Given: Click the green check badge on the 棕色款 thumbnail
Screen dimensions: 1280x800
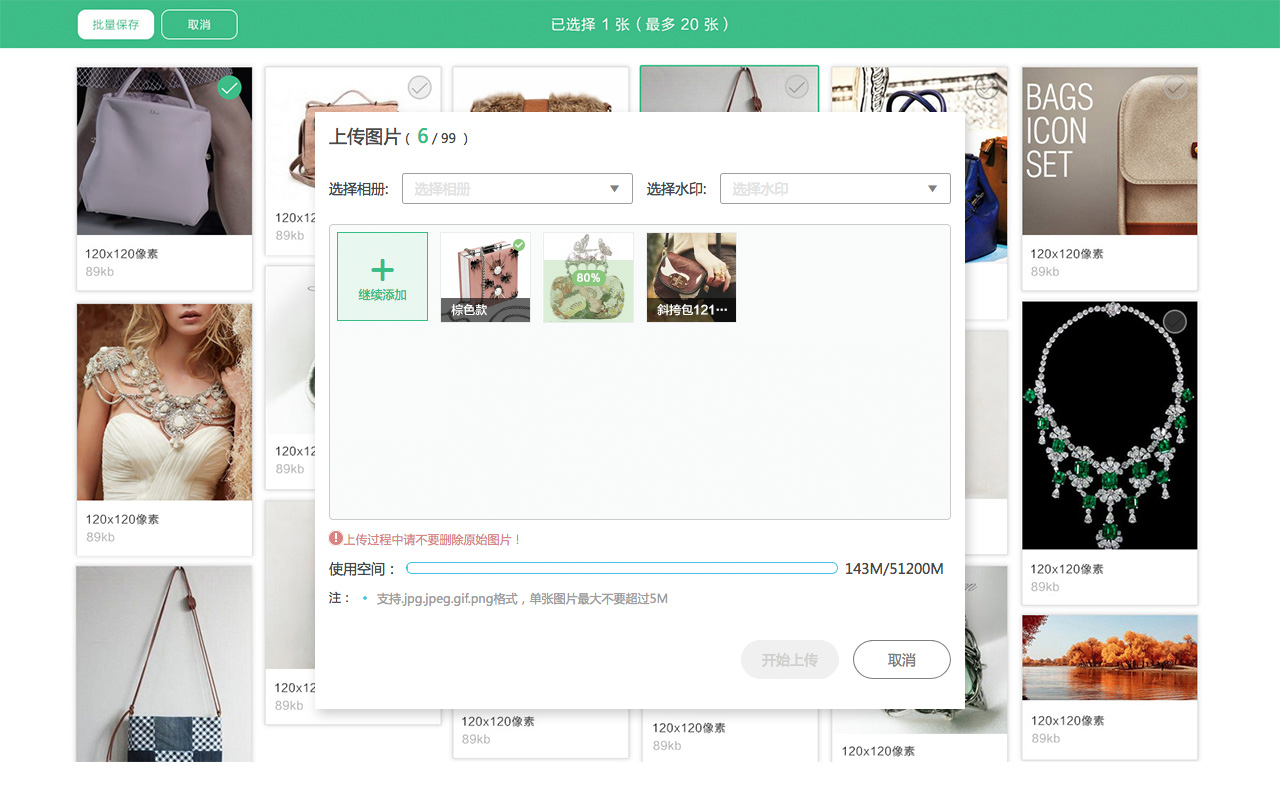Looking at the screenshot, I should click(521, 243).
